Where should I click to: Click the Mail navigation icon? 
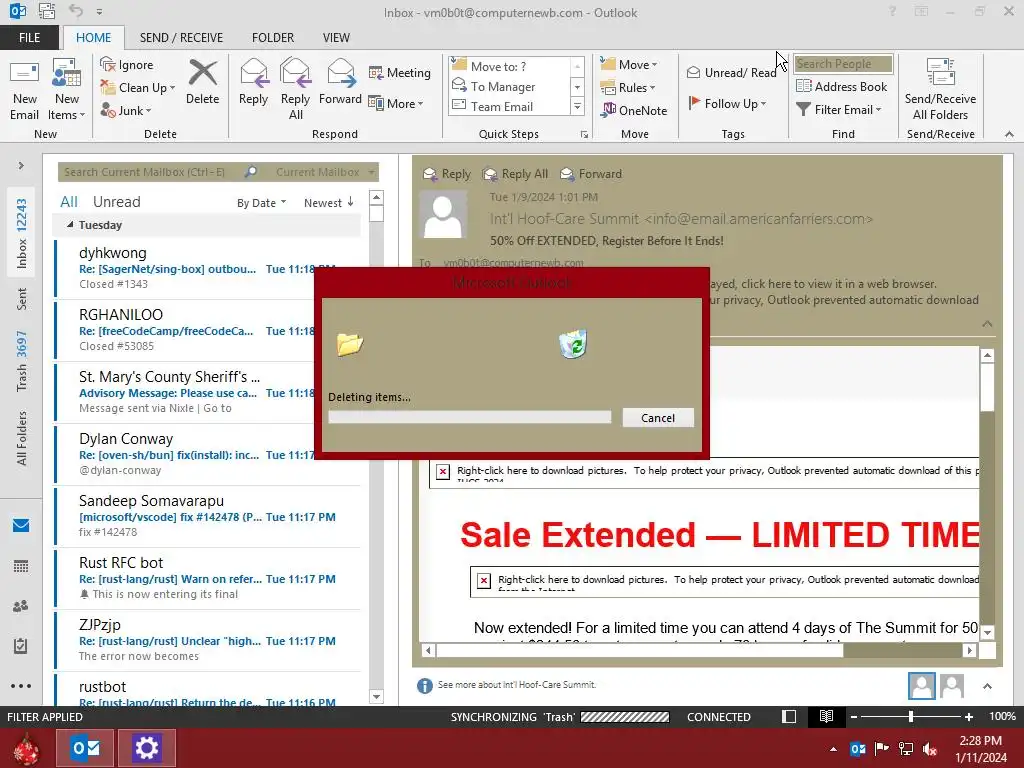click(x=21, y=526)
